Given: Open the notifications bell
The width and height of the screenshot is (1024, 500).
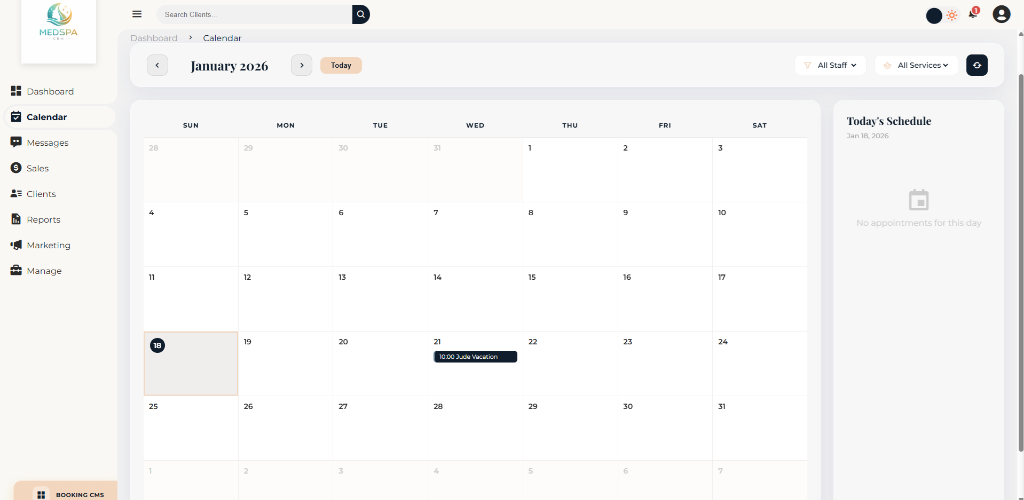Looking at the screenshot, I should pyautogui.click(x=973, y=14).
